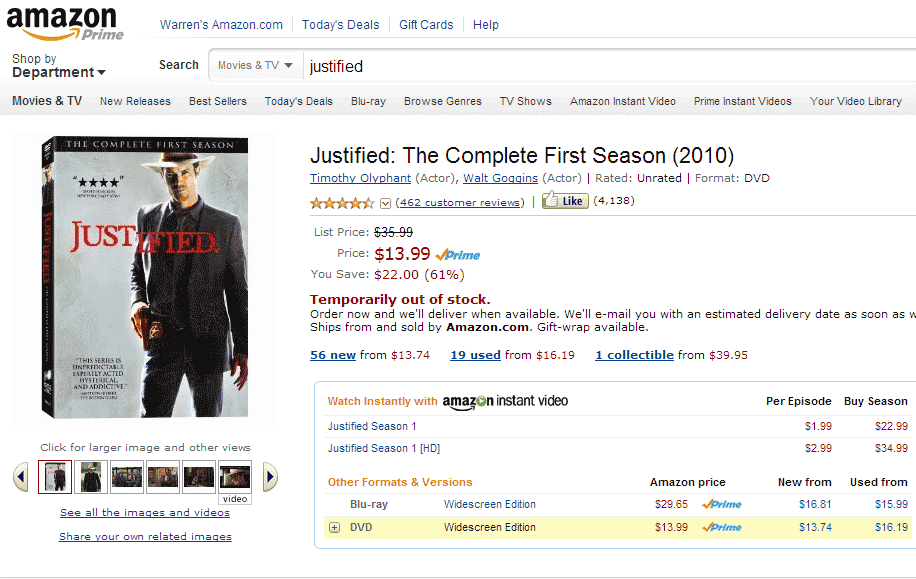This screenshot has height=579, width=916.
Task: Click the Facebook Like button
Action: point(565,201)
